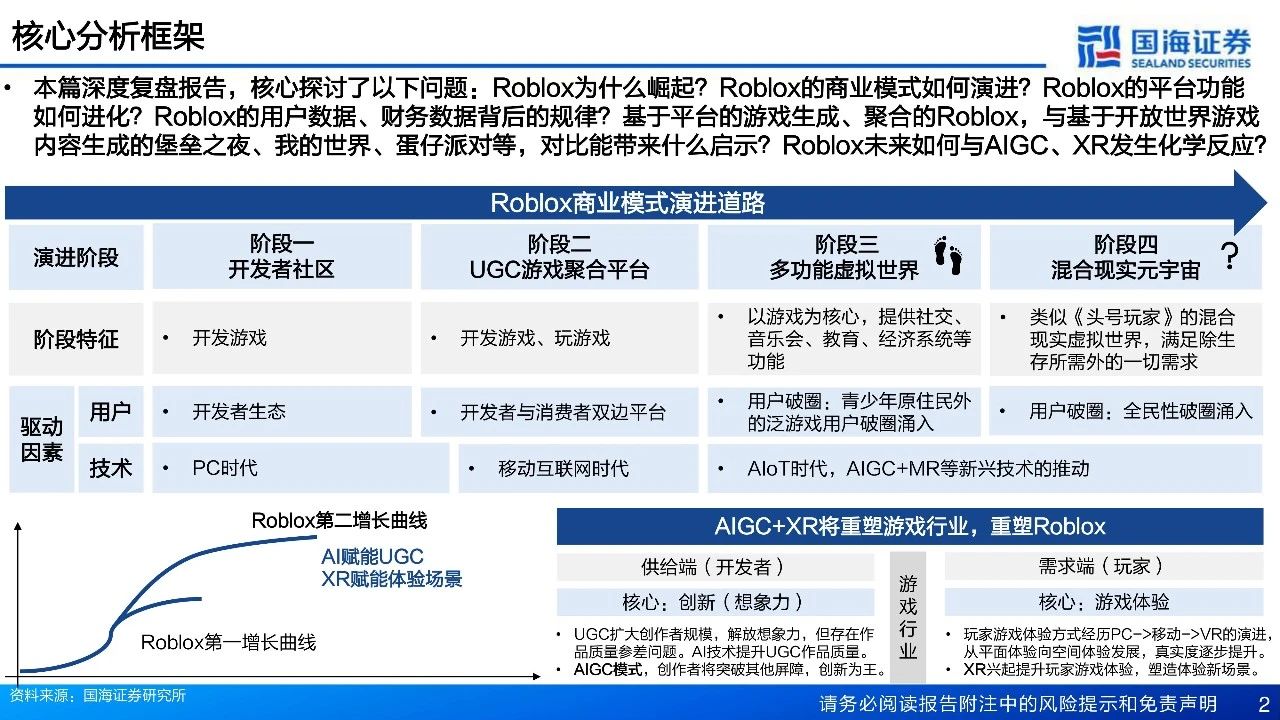Click the Roblox商业模式演进道路 arrow banner
The width and height of the screenshot is (1280, 720).
coord(636,203)
